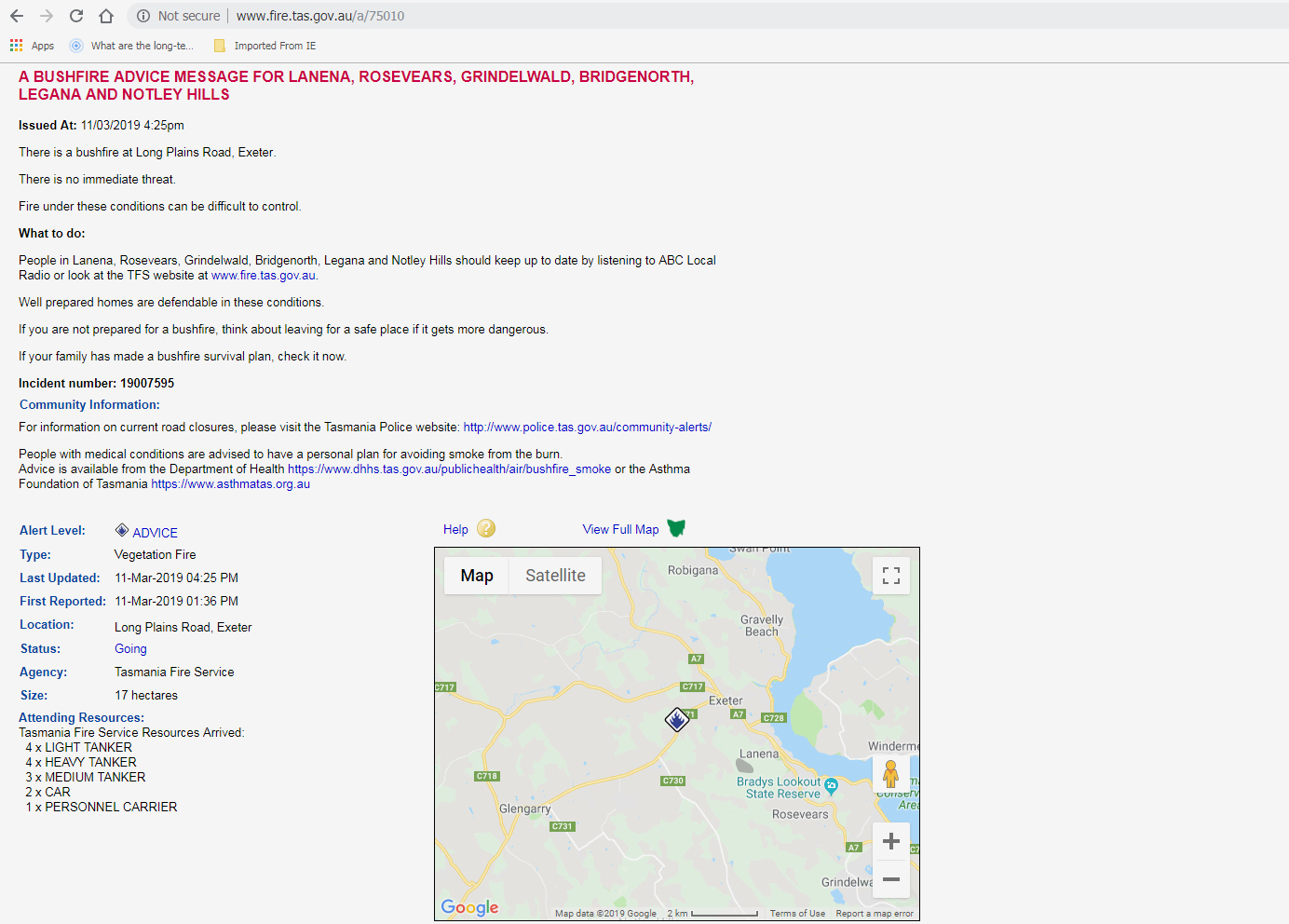The image size is (1289, 924).
Task: Select the Street View pegman
Action: coord(891,774)
